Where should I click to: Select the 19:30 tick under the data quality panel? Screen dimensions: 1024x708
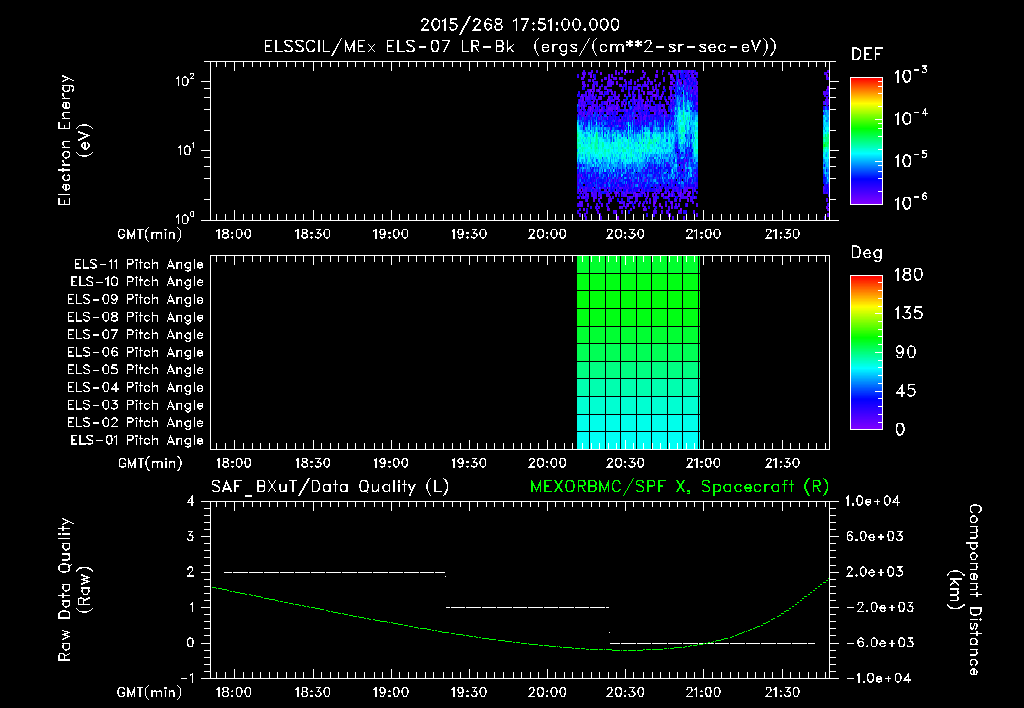[x=468, y=692]
